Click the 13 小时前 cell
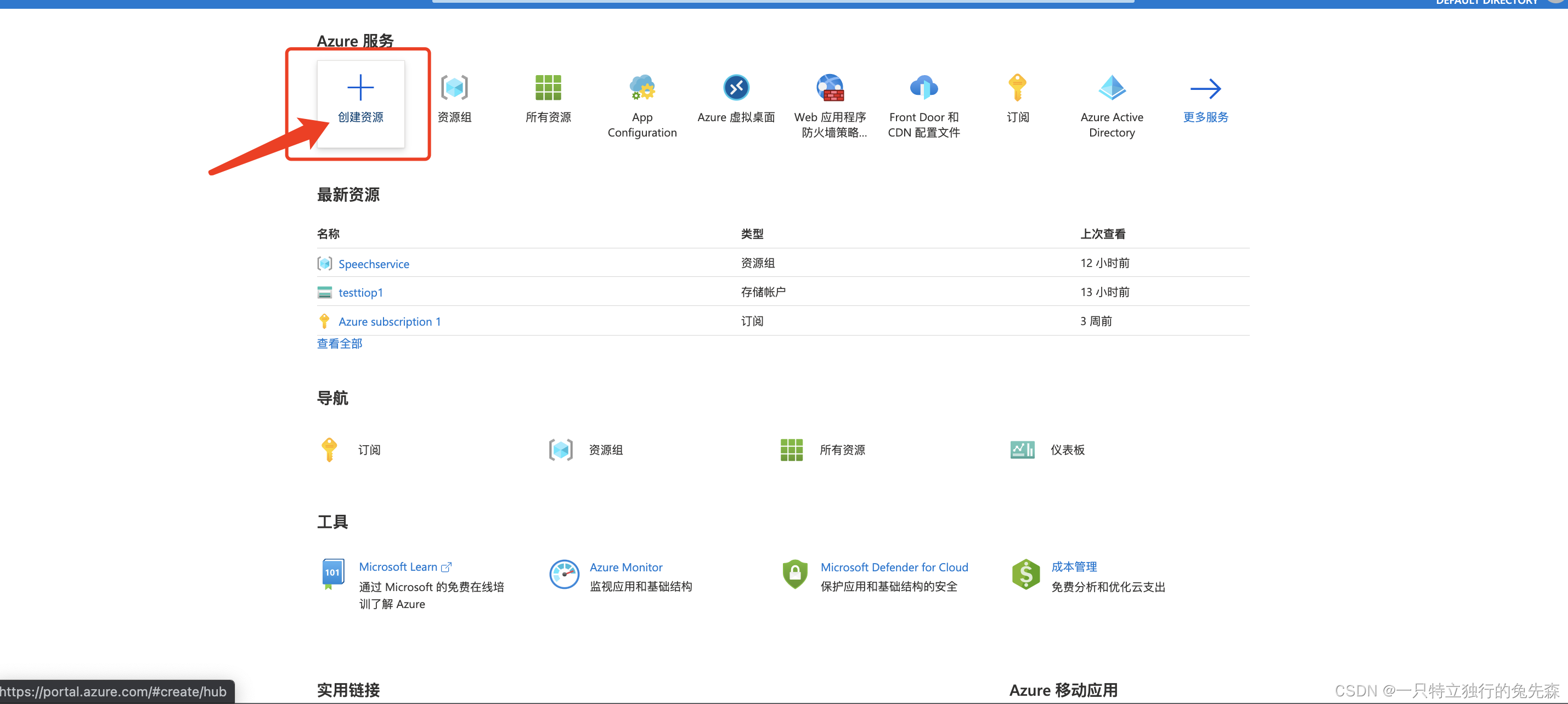The height and width of the screenshot is (704, 1568). (x=1105, y=292)
